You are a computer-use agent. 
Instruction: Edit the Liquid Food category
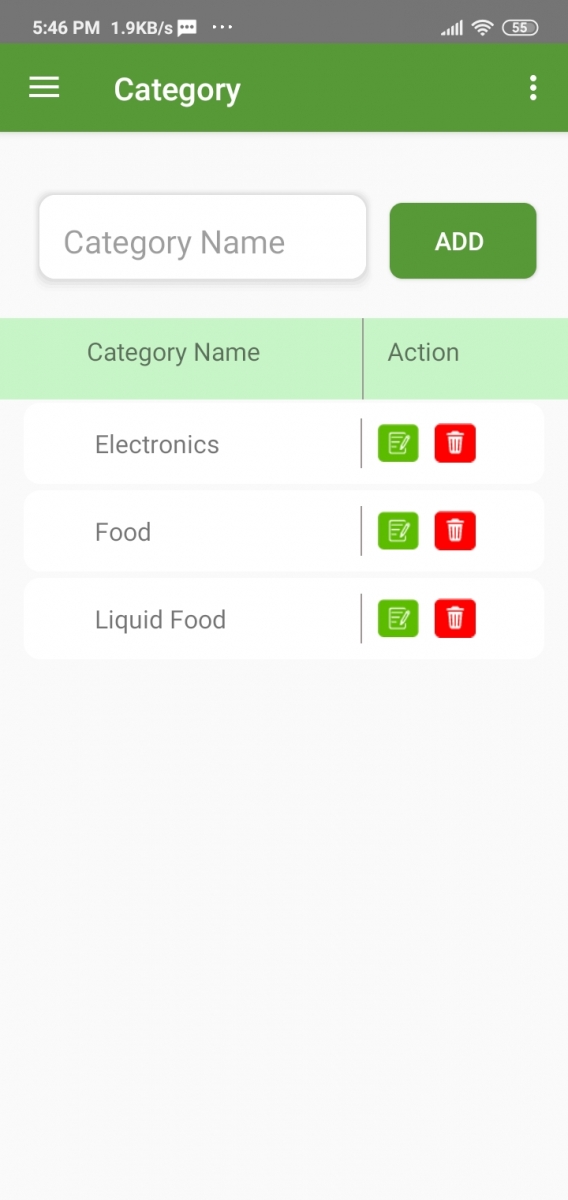398,619
